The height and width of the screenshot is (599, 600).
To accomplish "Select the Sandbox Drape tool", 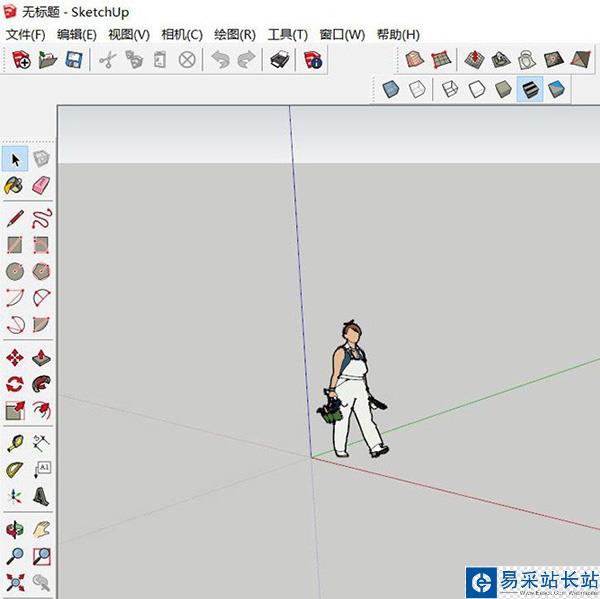I will [x=527, y=60].
